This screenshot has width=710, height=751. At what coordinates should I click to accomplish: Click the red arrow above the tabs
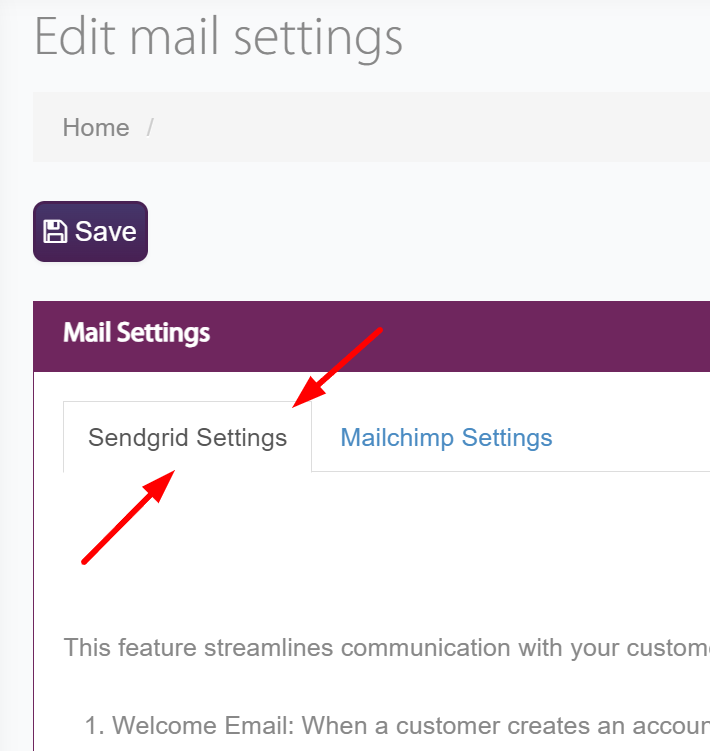click(337, 367)
